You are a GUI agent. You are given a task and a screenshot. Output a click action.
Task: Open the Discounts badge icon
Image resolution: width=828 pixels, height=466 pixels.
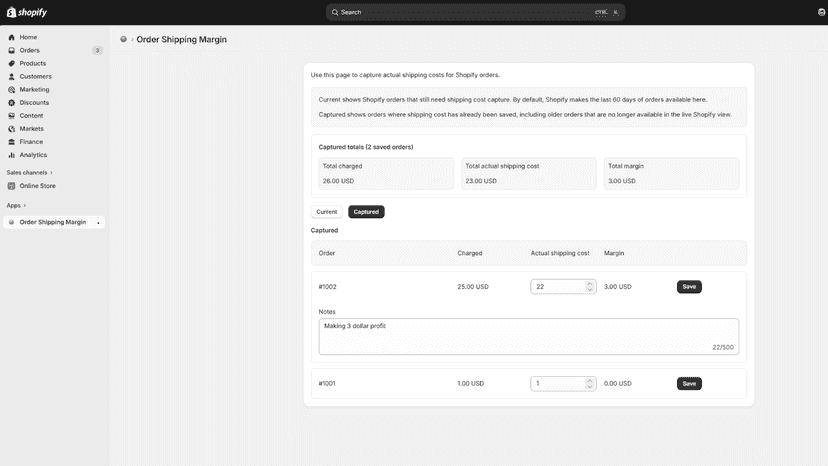(12, 102)
